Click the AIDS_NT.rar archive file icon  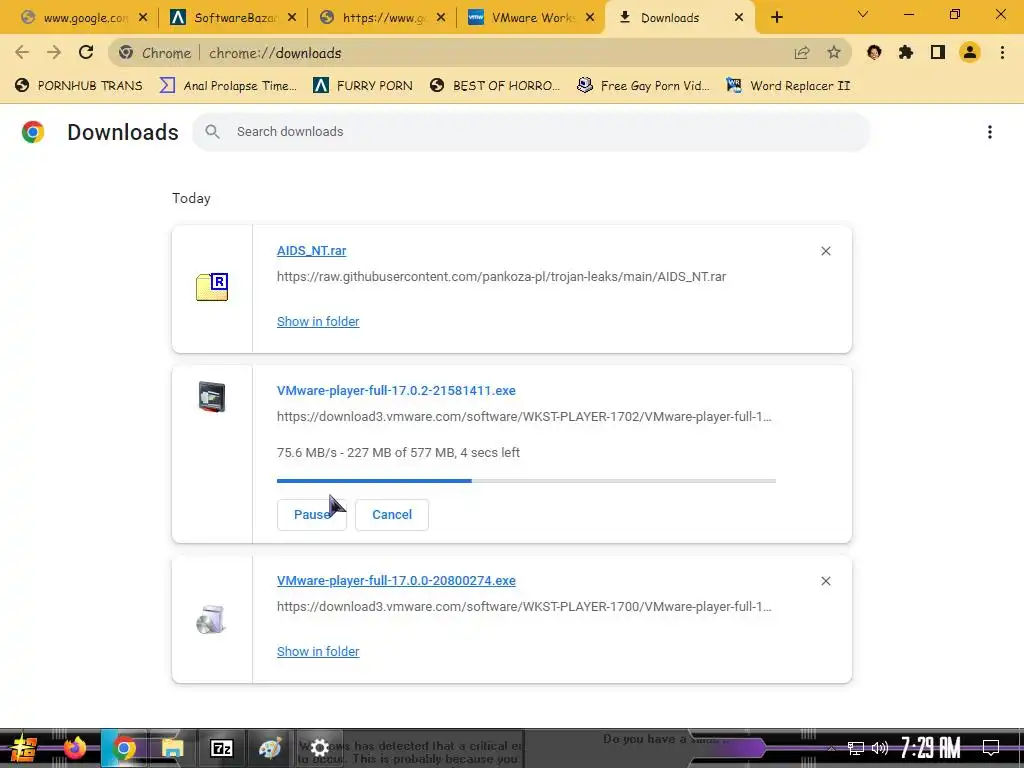(x=212, y=287)
